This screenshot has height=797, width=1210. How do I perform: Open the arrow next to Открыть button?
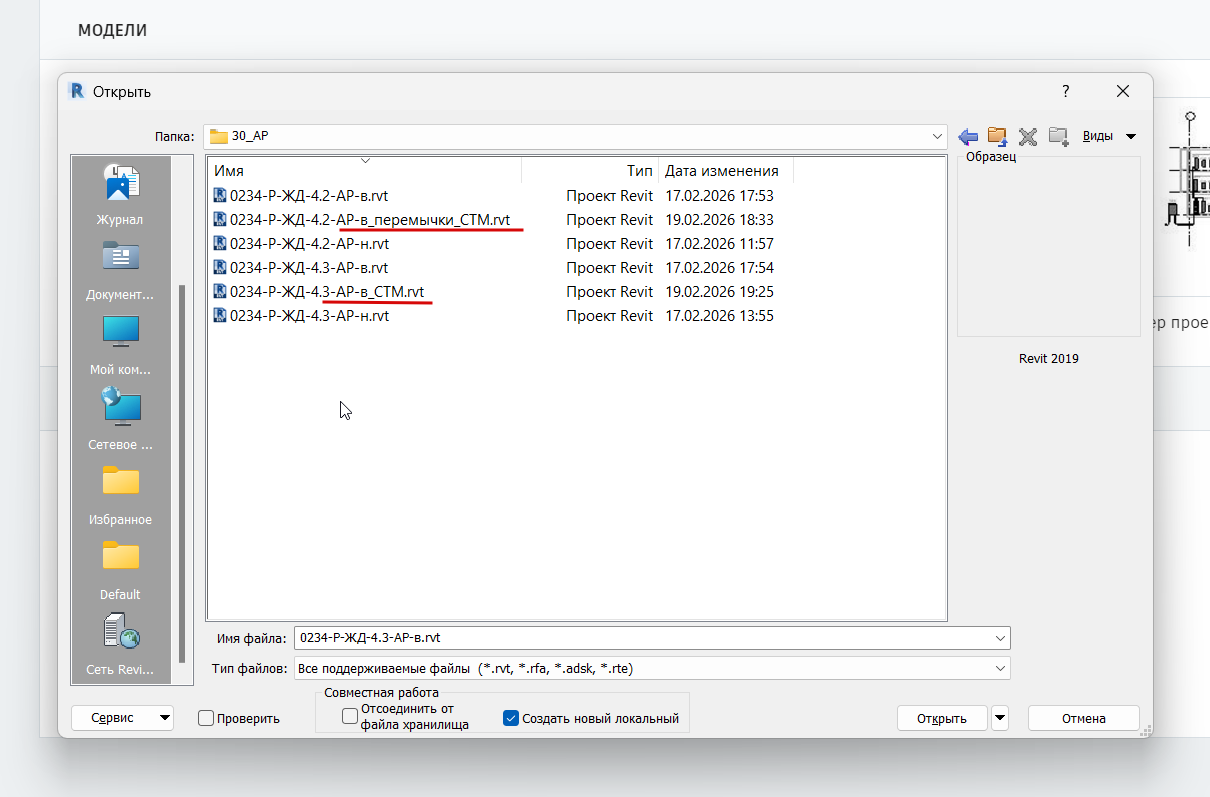tap(1000, 718)
